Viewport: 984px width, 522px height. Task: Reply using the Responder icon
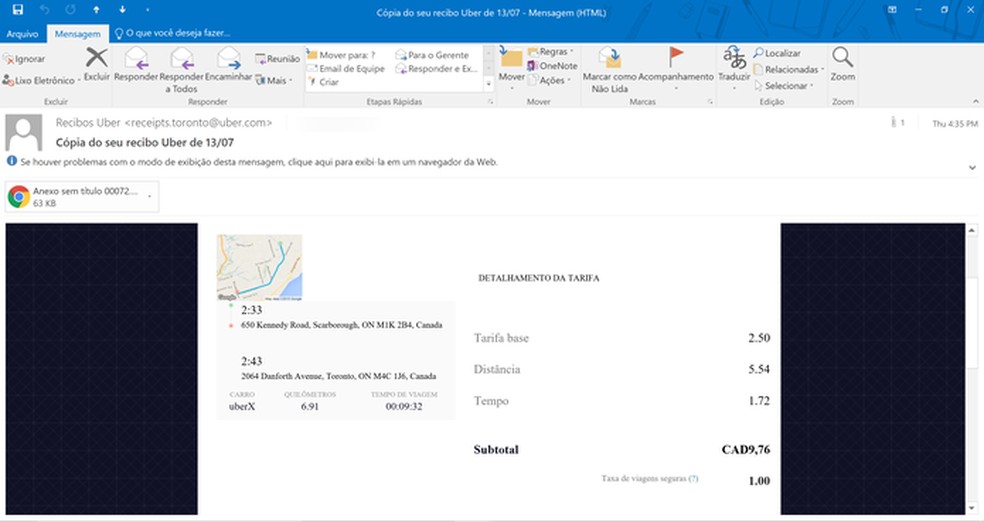(136, 64)
